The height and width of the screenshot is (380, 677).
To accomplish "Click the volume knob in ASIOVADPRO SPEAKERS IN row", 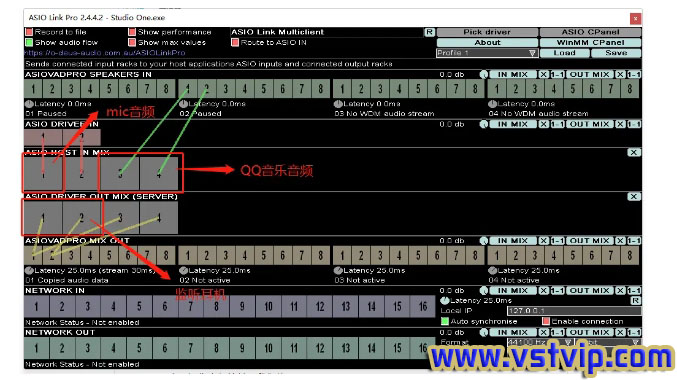I will (x=484, y=75).
